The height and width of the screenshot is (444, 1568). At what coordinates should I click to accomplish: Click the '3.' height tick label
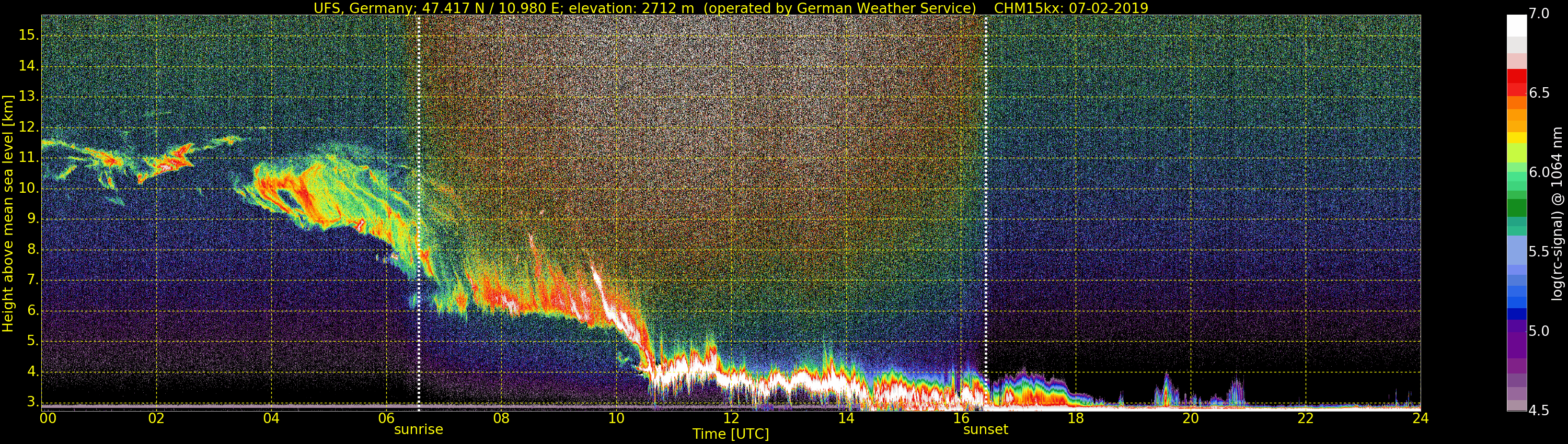point(32,402)
